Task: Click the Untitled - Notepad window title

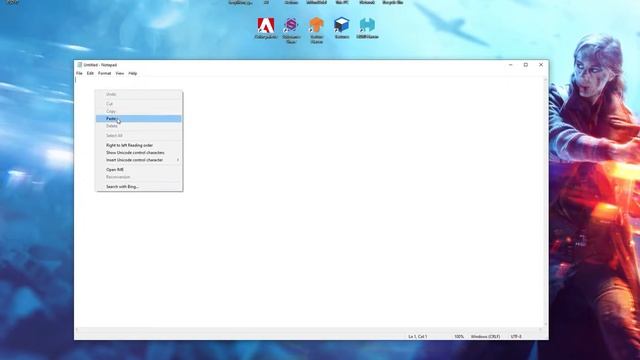Action: click(100, 65)
